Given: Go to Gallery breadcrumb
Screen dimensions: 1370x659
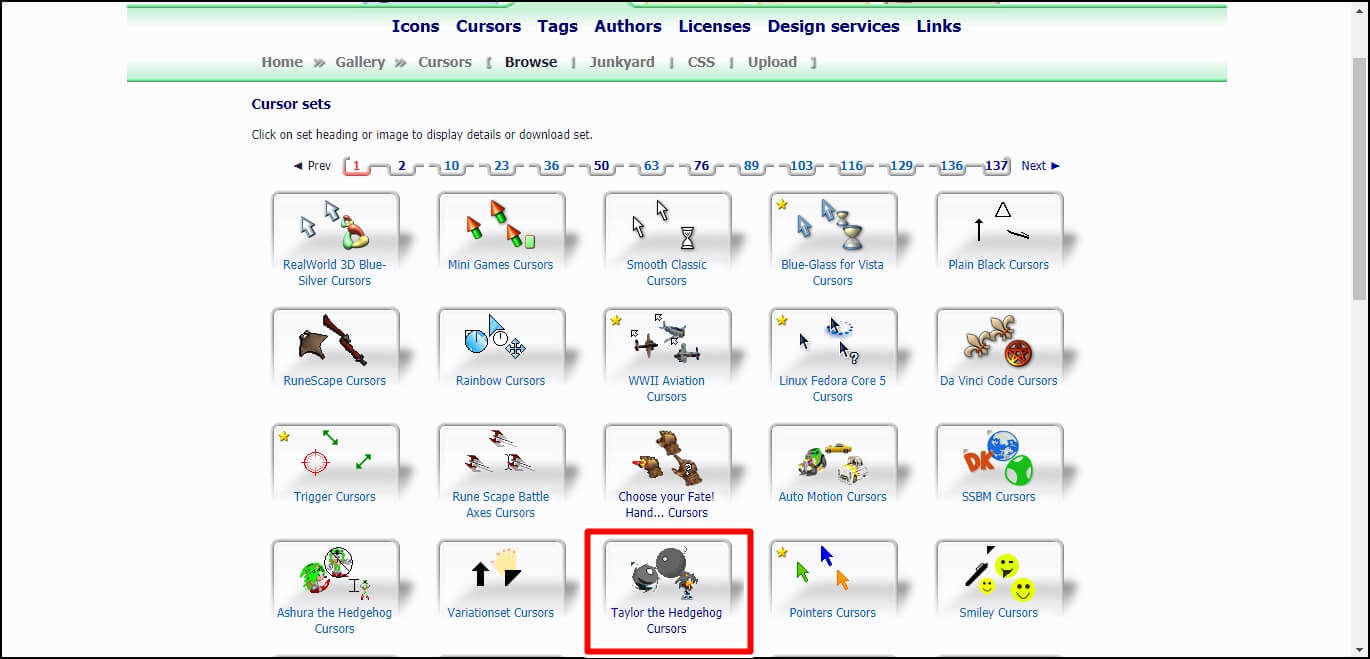Looking at the screenshot, I should click(x=360, y=62).
